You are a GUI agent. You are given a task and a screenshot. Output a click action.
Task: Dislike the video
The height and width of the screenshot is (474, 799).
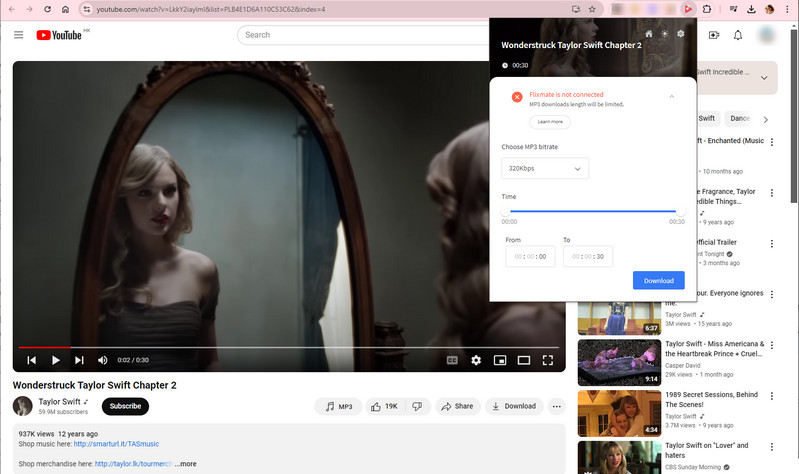pyautogui.click(x=417, y=406)
